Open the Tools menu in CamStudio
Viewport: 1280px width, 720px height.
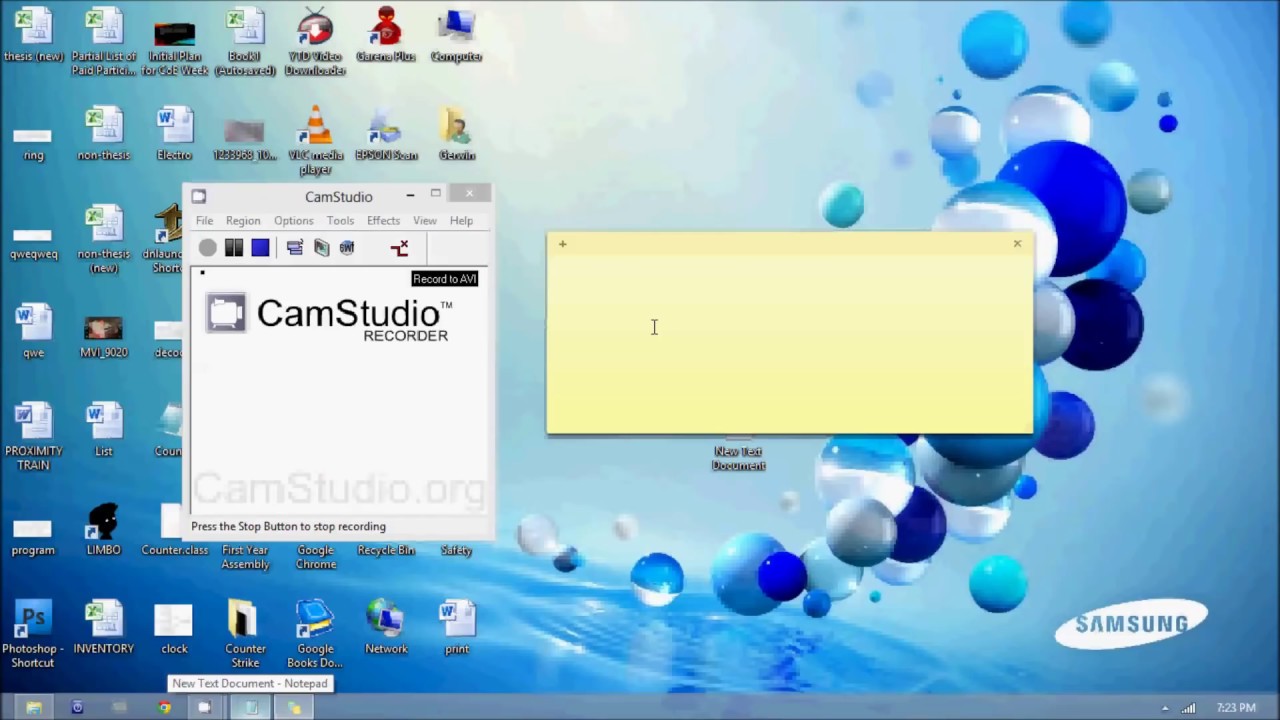(x=340, y=221)
